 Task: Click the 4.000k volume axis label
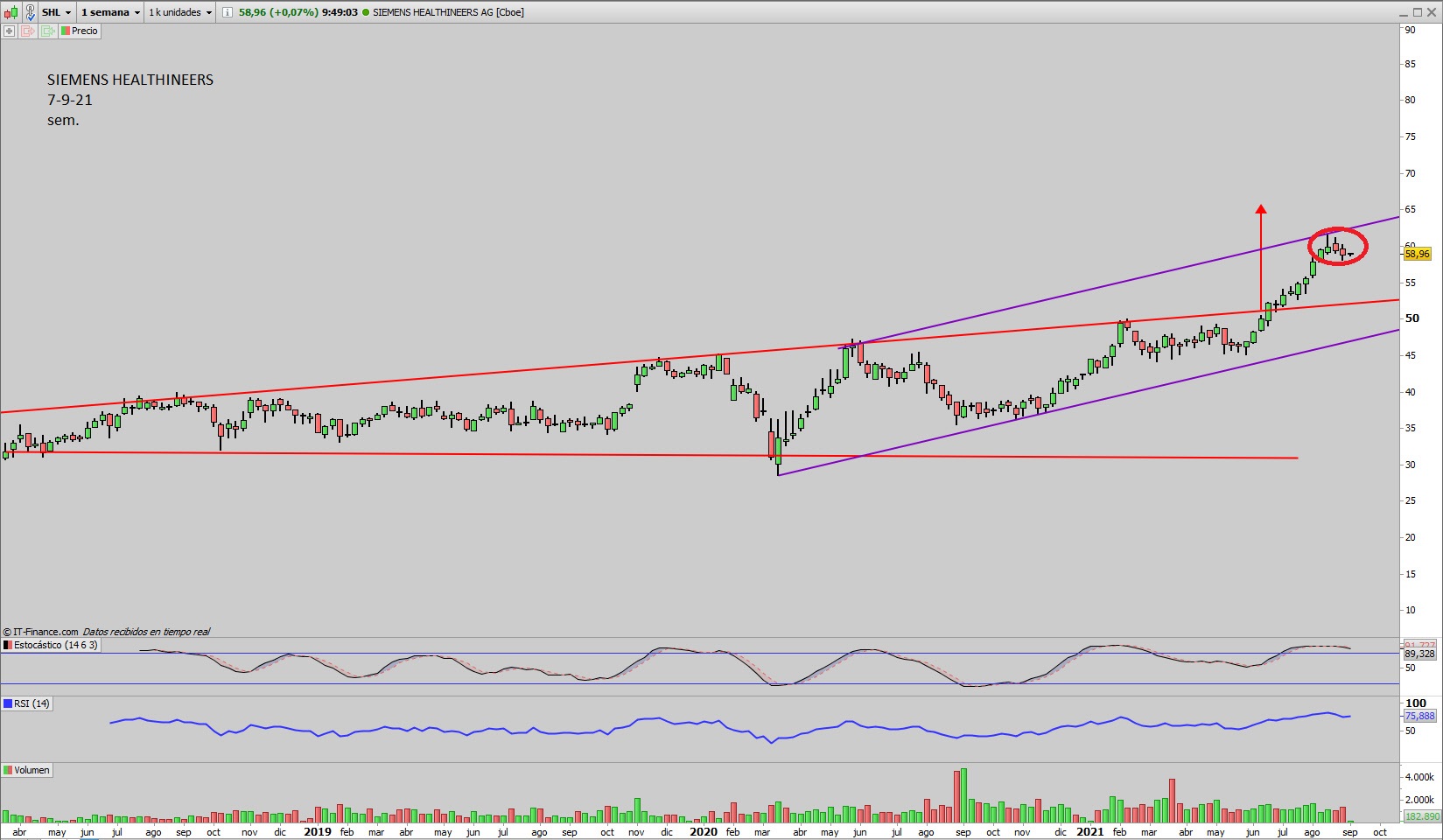coord(1419,777)
